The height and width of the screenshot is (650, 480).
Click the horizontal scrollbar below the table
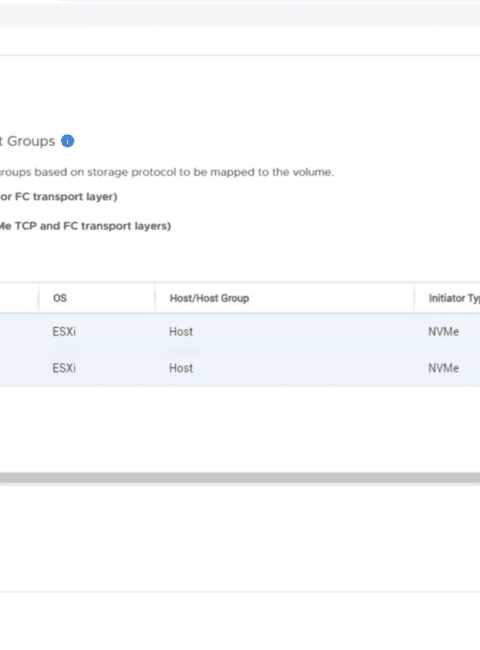coord(240,478)
